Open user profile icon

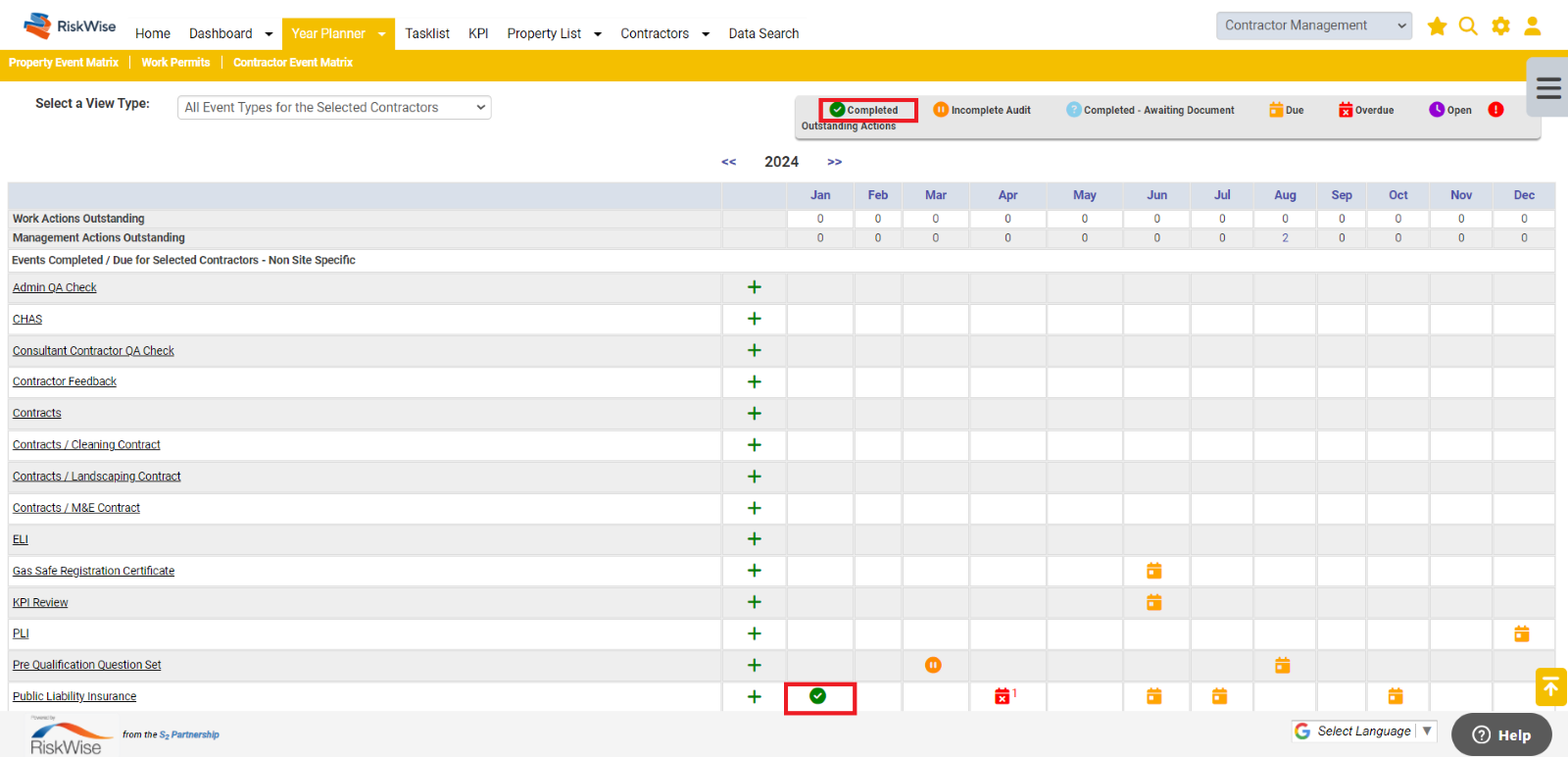click(1533, 26)
